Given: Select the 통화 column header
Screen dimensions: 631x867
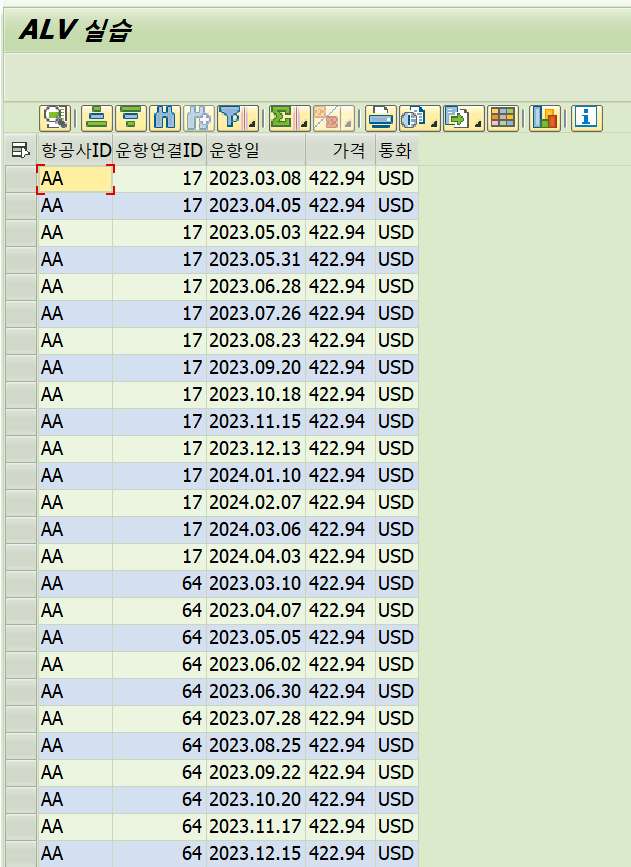Looking at the screenshot, I should [x=397, y=150].
